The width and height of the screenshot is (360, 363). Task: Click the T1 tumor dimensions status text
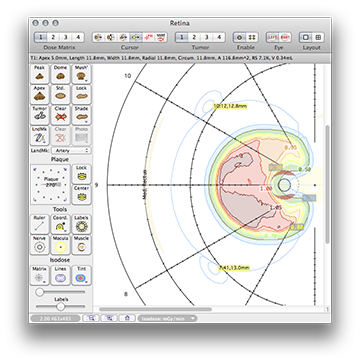click(x=163, y=58)
